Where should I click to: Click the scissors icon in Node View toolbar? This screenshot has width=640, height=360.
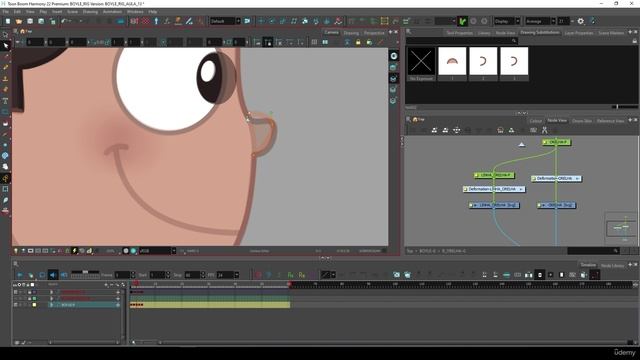click(x=544, y=130)
